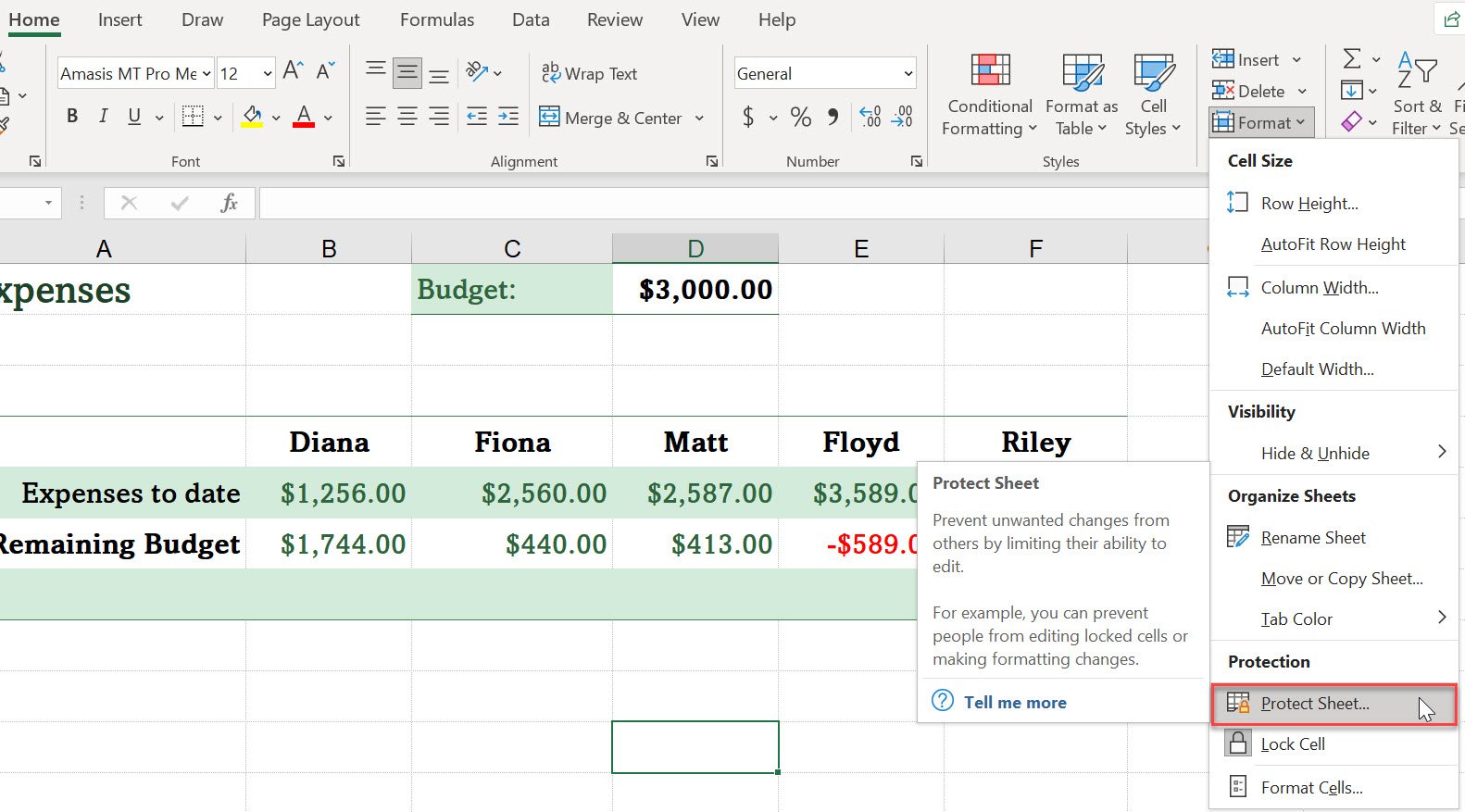Open Number Format General dropdown

(908, 73)
